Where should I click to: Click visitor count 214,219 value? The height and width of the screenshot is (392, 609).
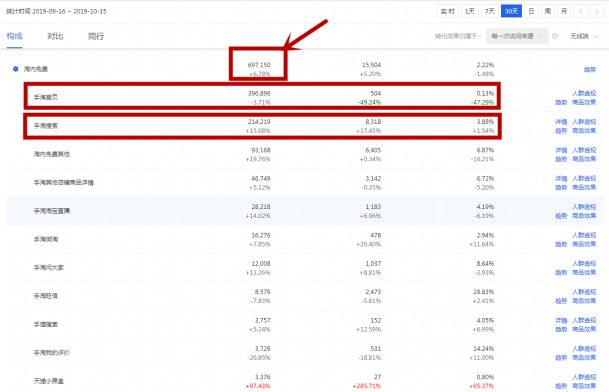259,122
